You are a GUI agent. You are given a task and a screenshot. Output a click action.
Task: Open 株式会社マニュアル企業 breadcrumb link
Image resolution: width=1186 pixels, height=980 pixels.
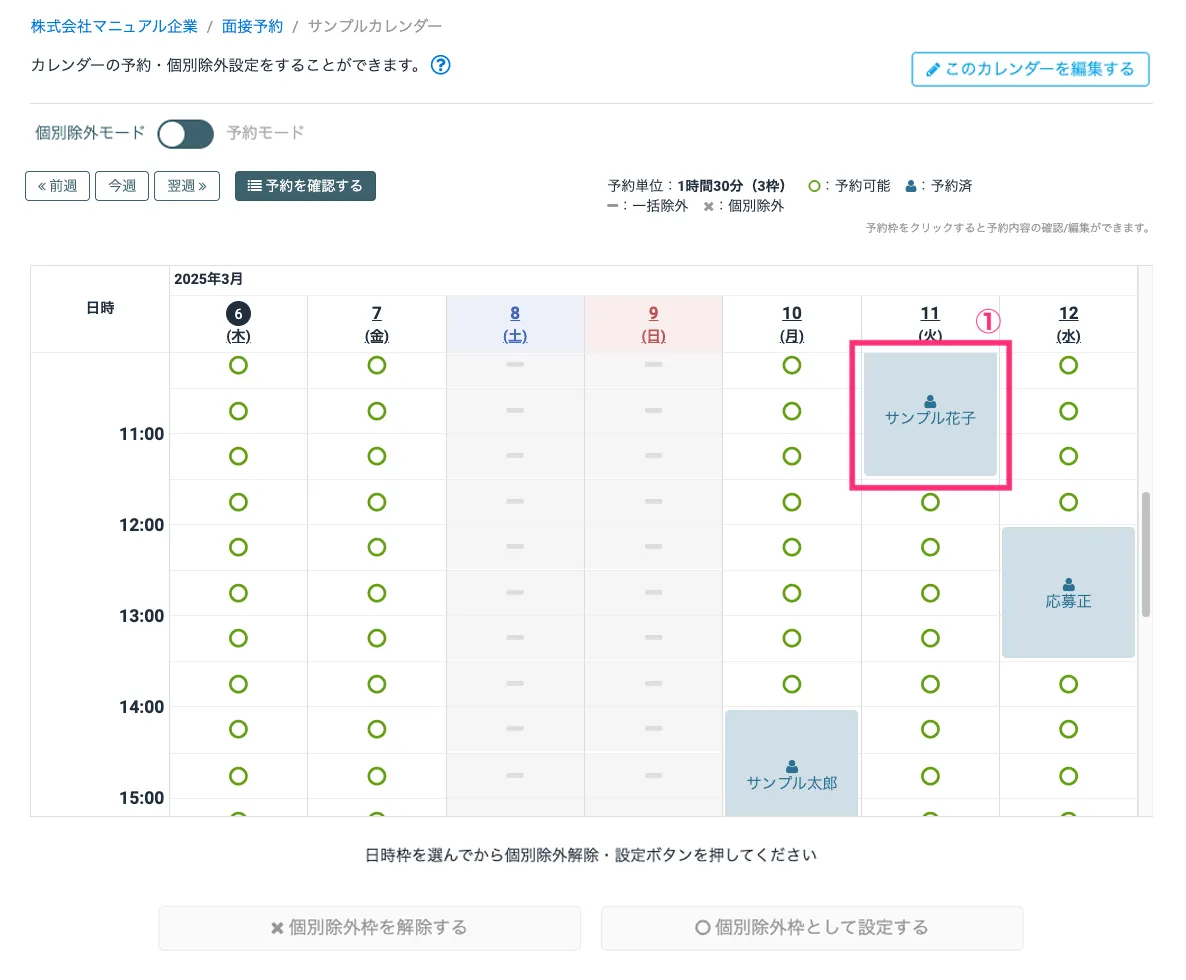pyautogui.click(x=114, y=26)
